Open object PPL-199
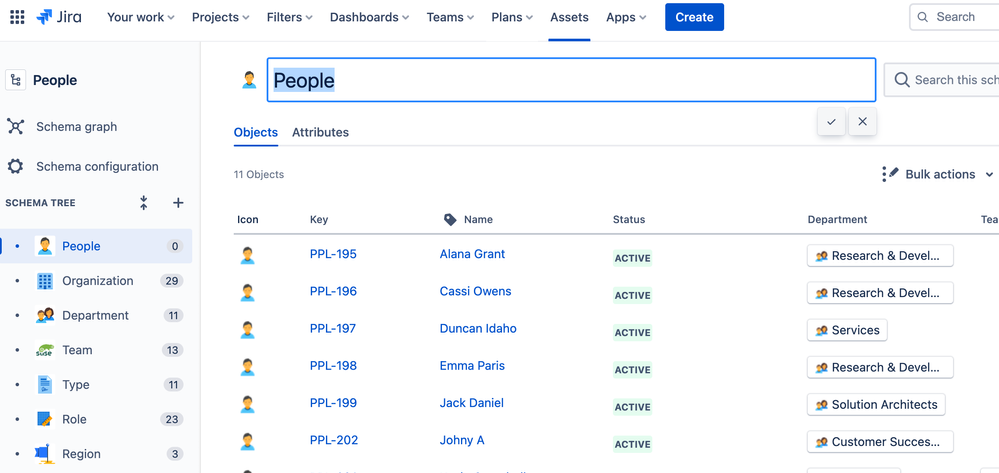This screenshot has width=999, height=473. tap(333, 403)
